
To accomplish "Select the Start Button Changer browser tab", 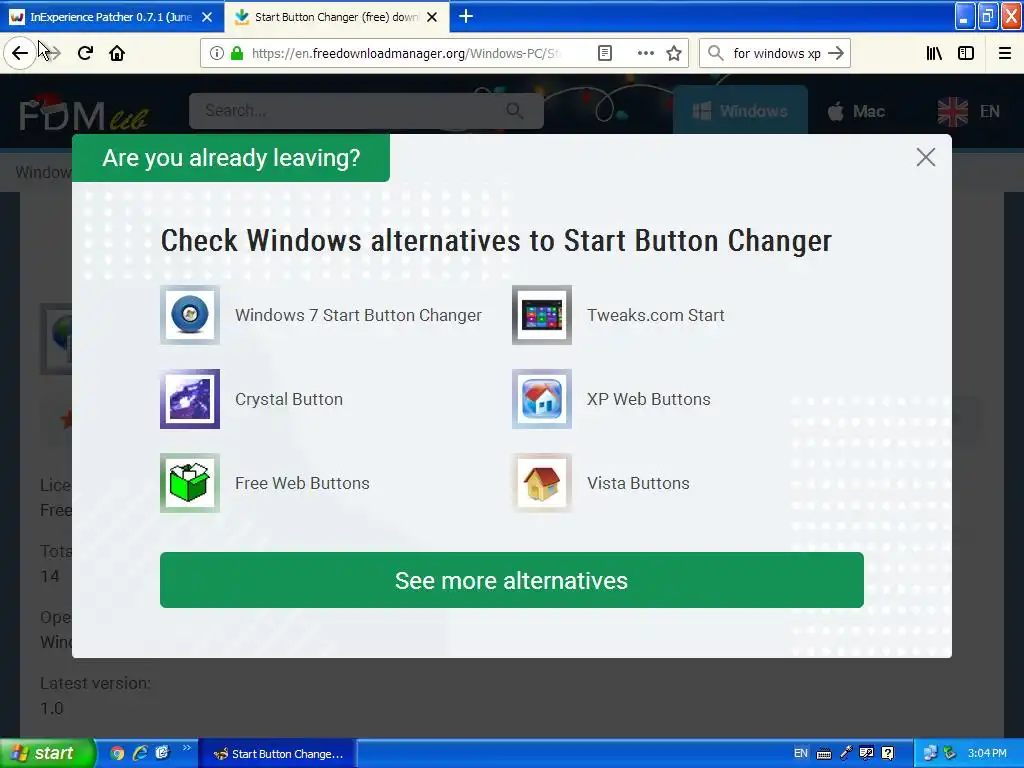I will pos(336,17).
